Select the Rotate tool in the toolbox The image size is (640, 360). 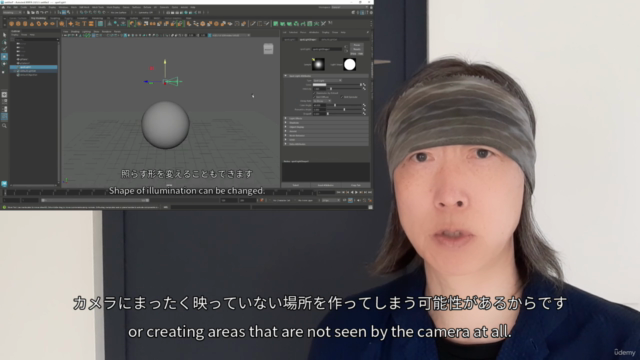[4, 64]
